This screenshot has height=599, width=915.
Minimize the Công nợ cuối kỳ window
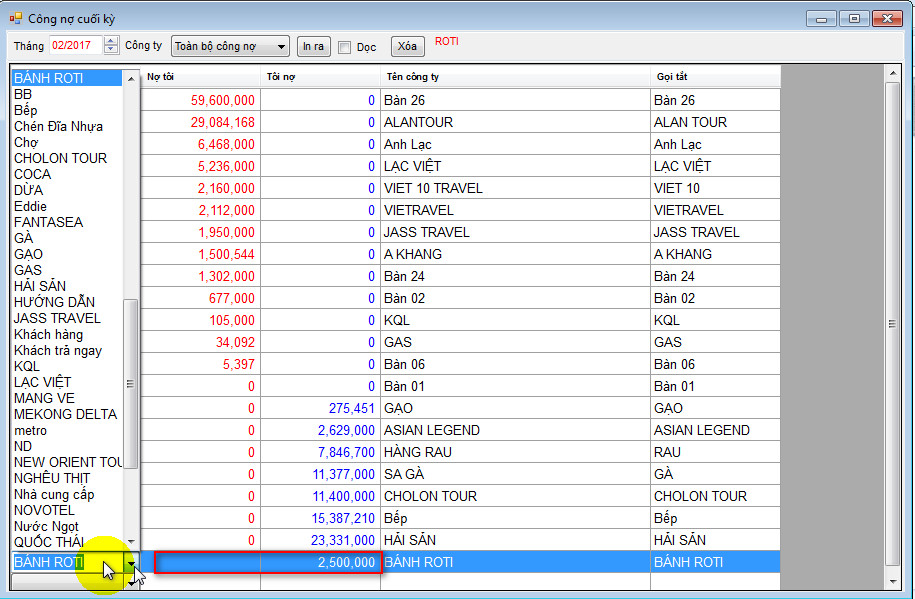[x=822, y=19]
